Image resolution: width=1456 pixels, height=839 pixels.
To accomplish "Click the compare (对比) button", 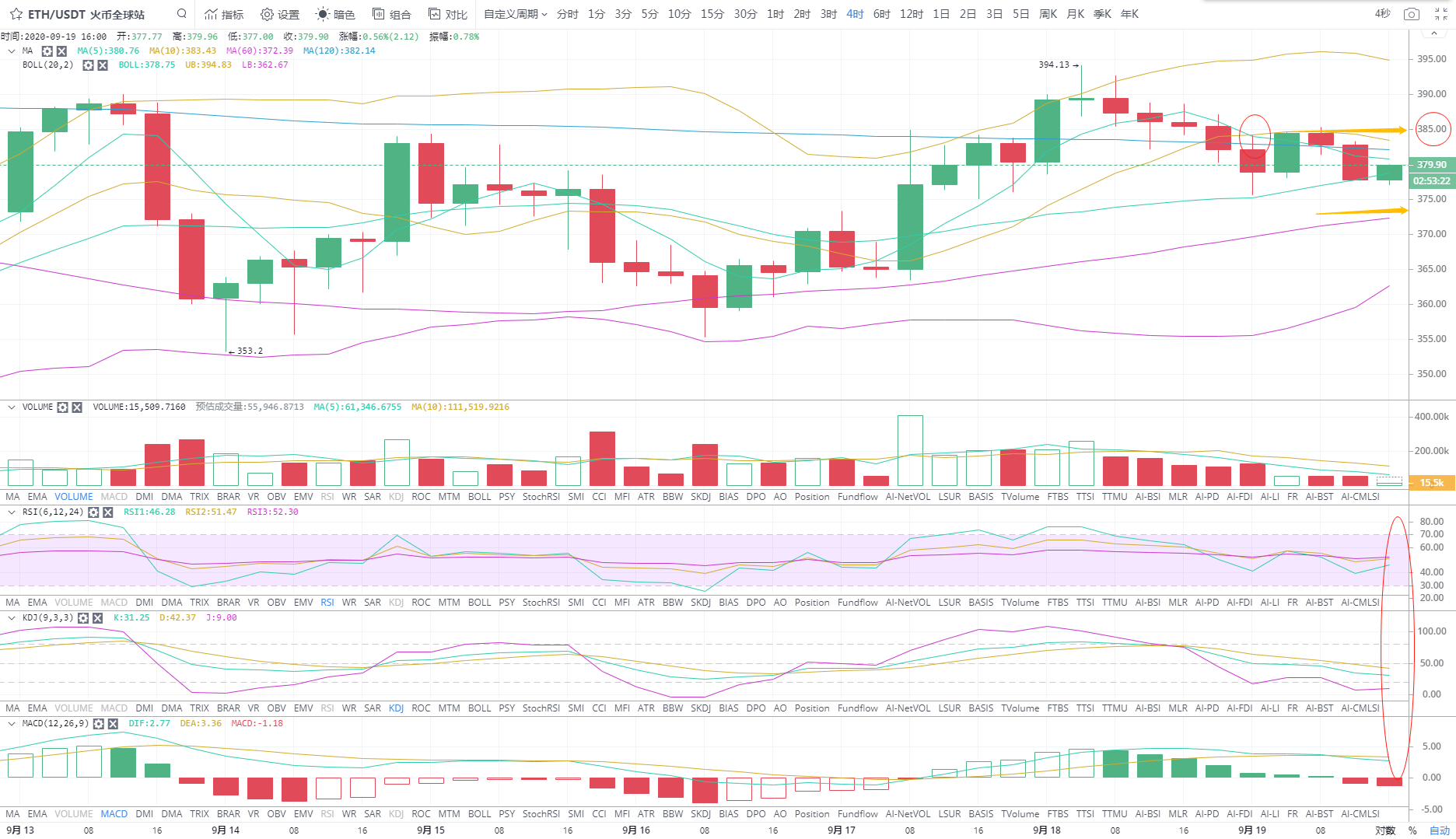I will 448,14.
